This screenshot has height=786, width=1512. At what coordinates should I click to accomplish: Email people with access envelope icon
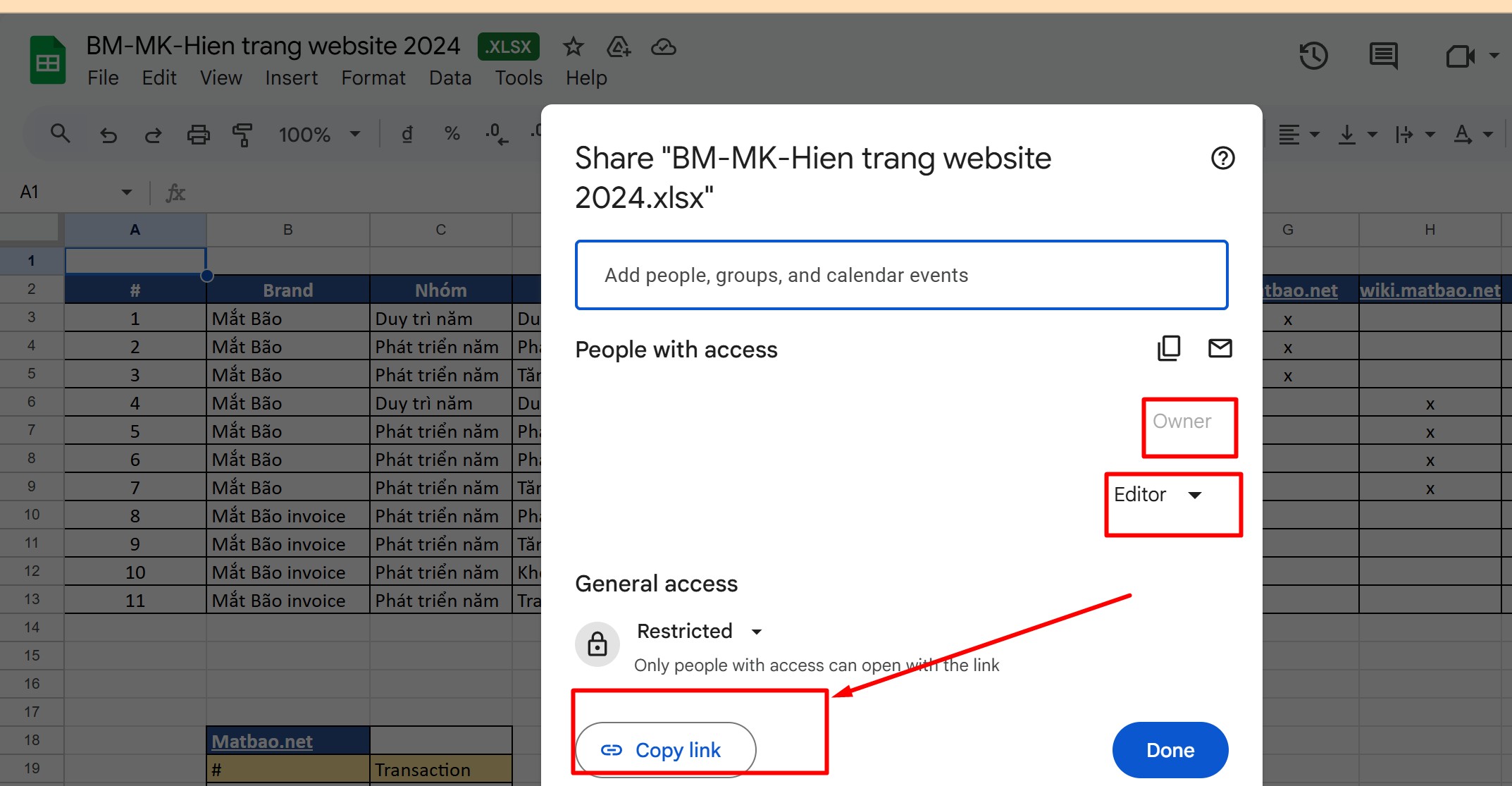[1220, 348]
